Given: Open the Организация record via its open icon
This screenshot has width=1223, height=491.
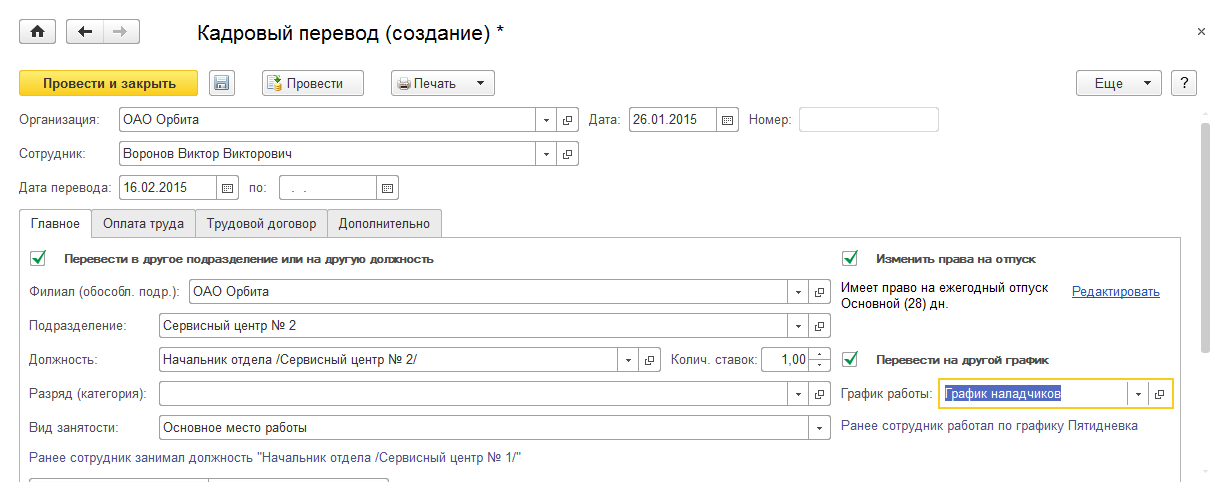Looking at the screenshot, I should tap(568, 120).
